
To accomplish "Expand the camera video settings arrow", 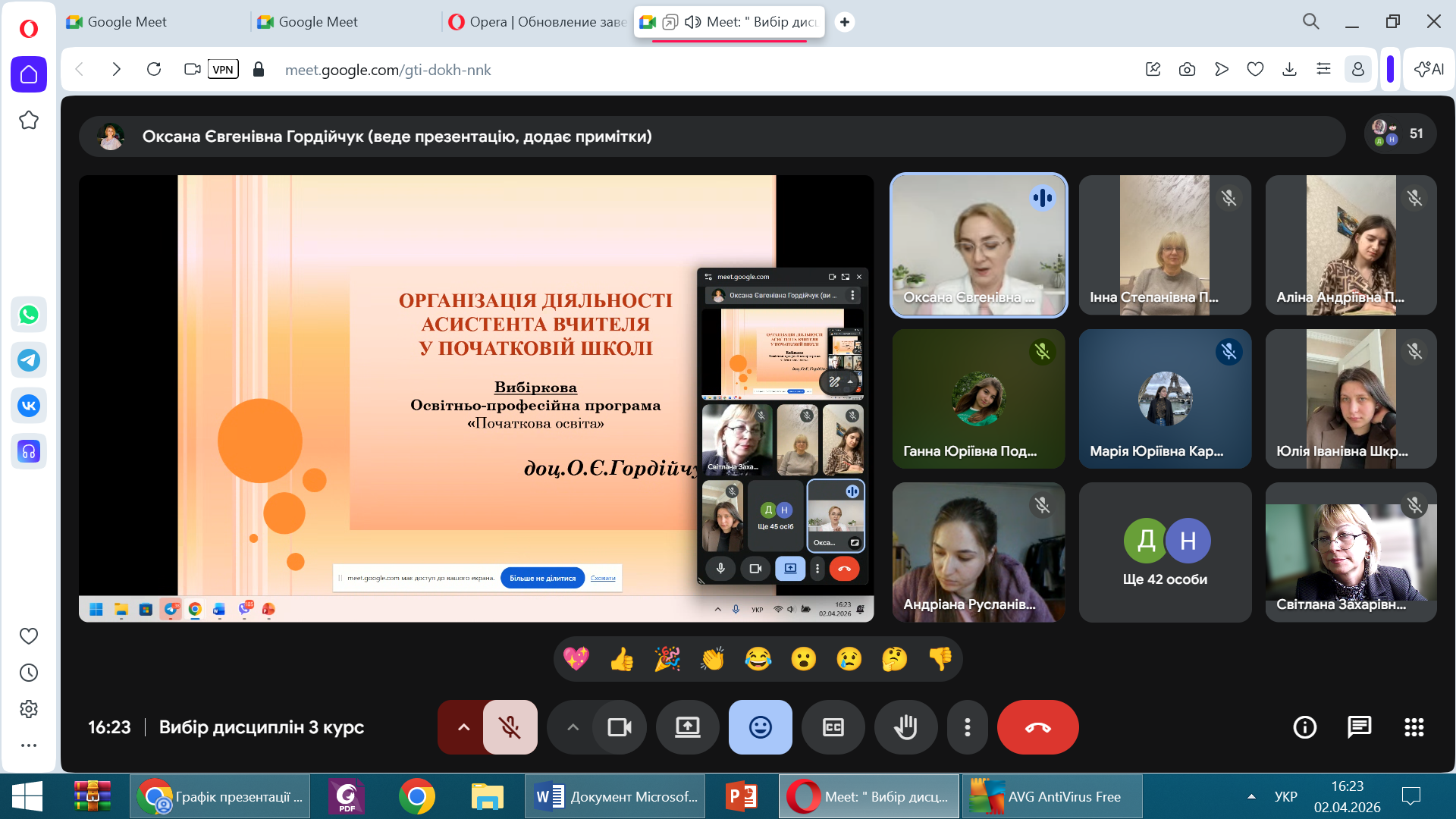I will point(573,727).
